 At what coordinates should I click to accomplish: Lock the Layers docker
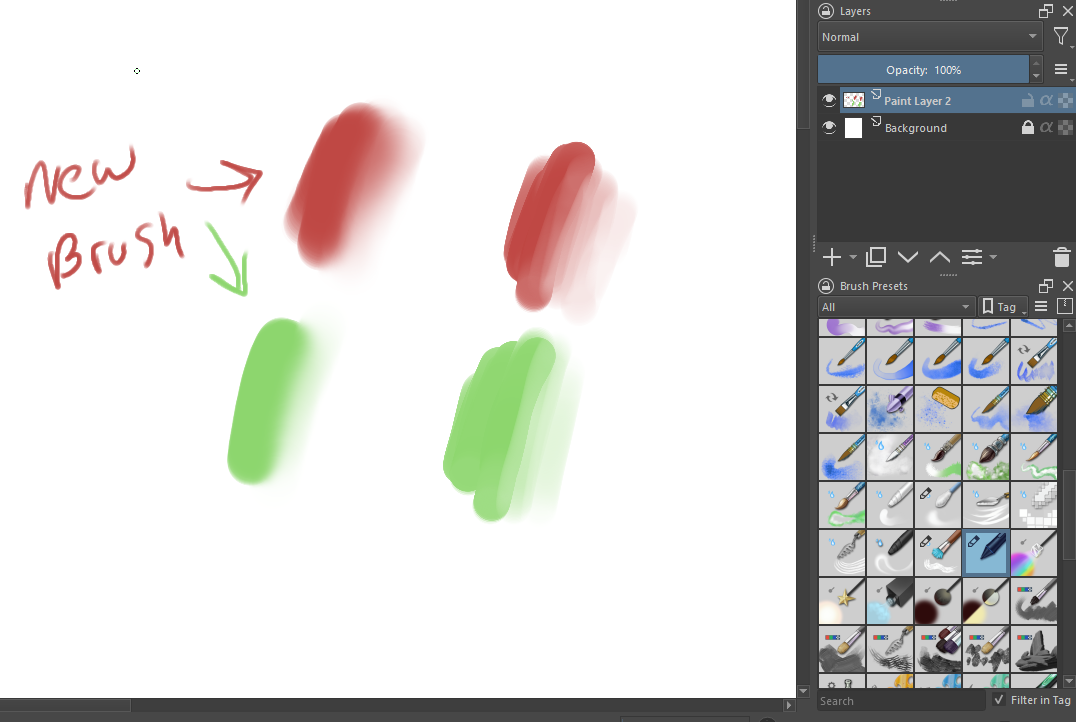click(x=826, y=11)
